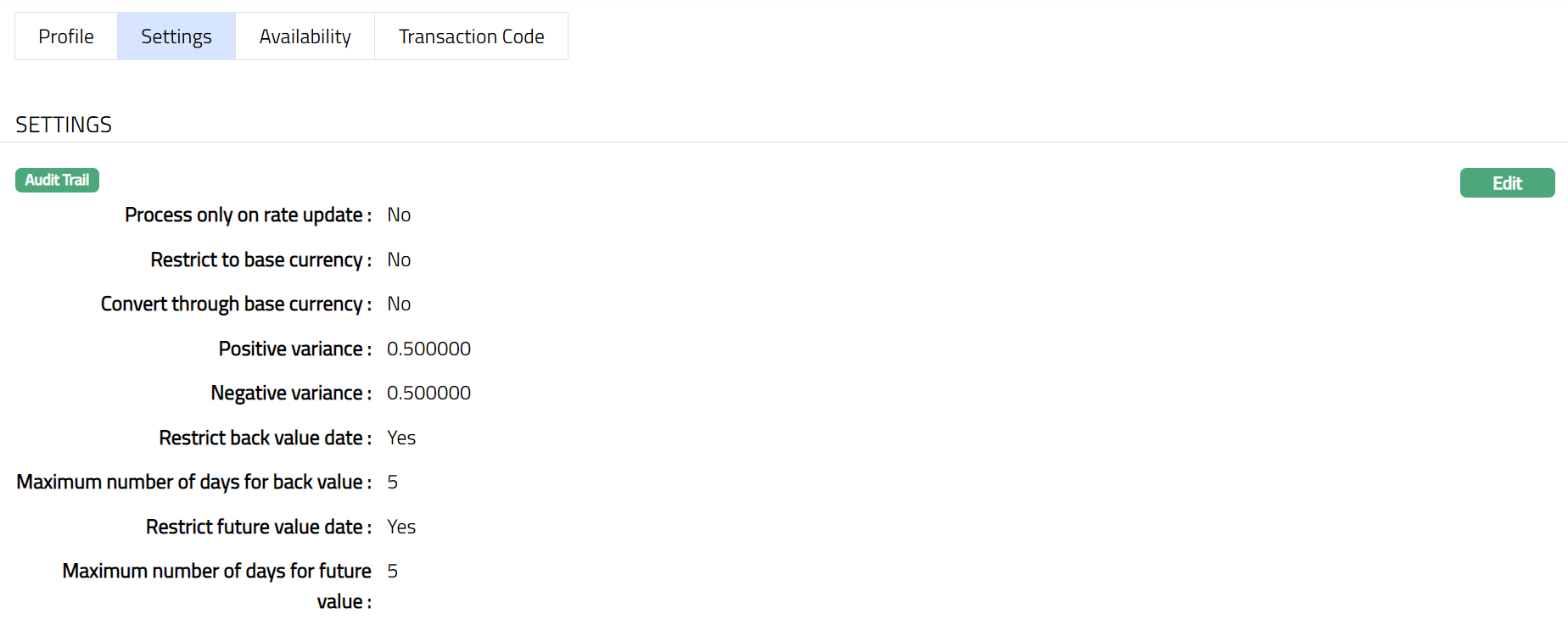Go to the Transaction Code tab
The image size is (1568, 625).
[x=471, y=36]
